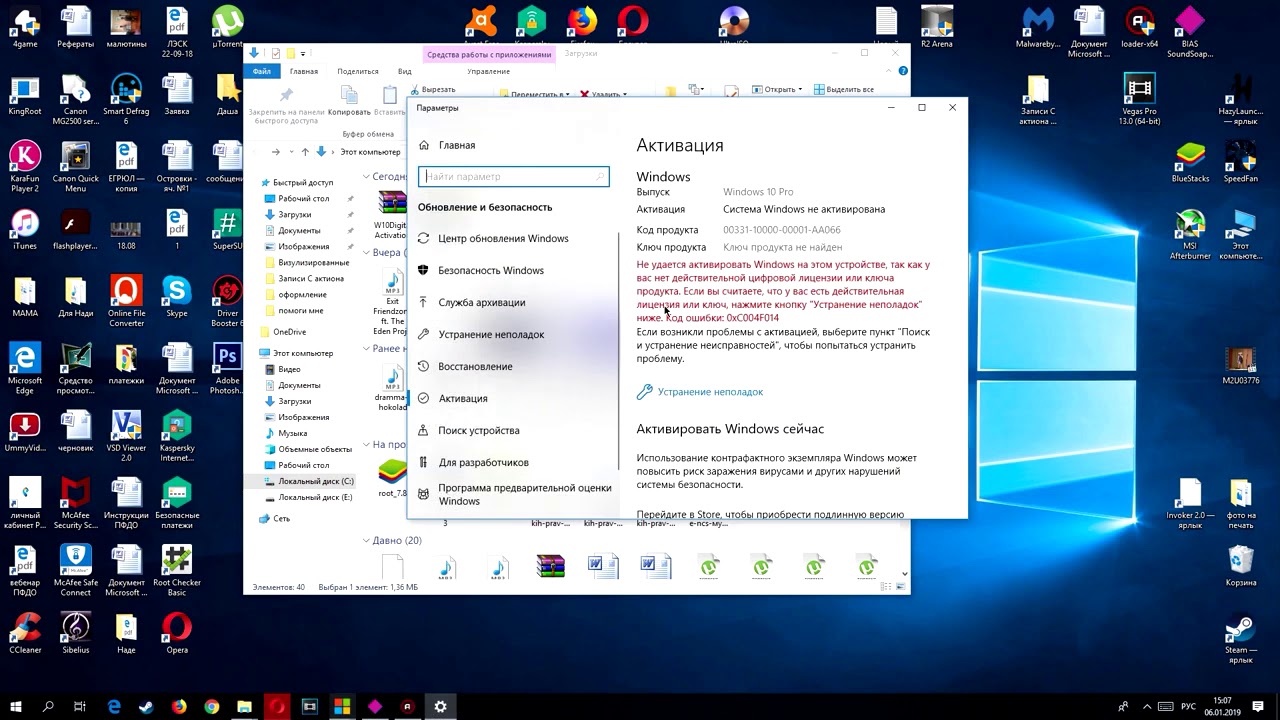Open Microsoft Store taskbar icon

tap(342, 707)
